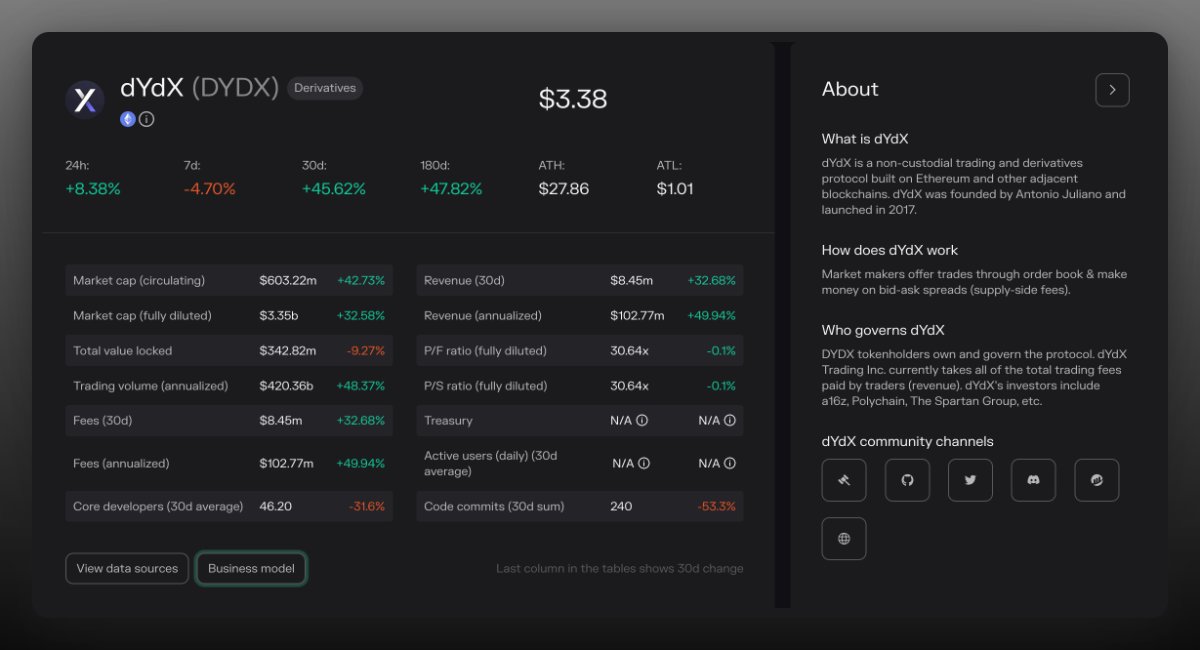
Task: Click the Last column shows 30d change note
Action: coord(620,568)
